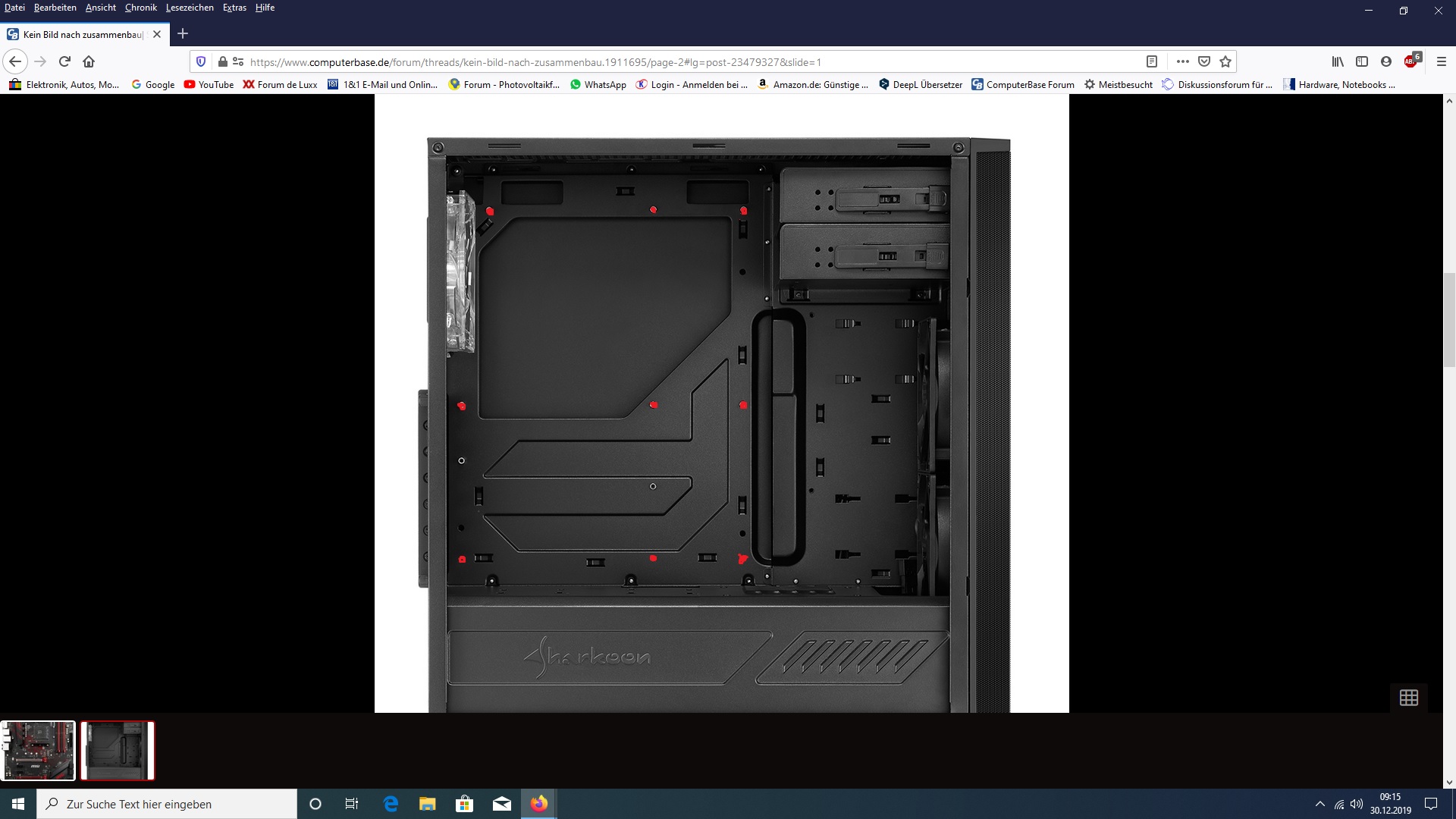Viewport: 1456px width, 819px height.
Task: Open the Library icon in toolbar
Action: (1338, 61)
